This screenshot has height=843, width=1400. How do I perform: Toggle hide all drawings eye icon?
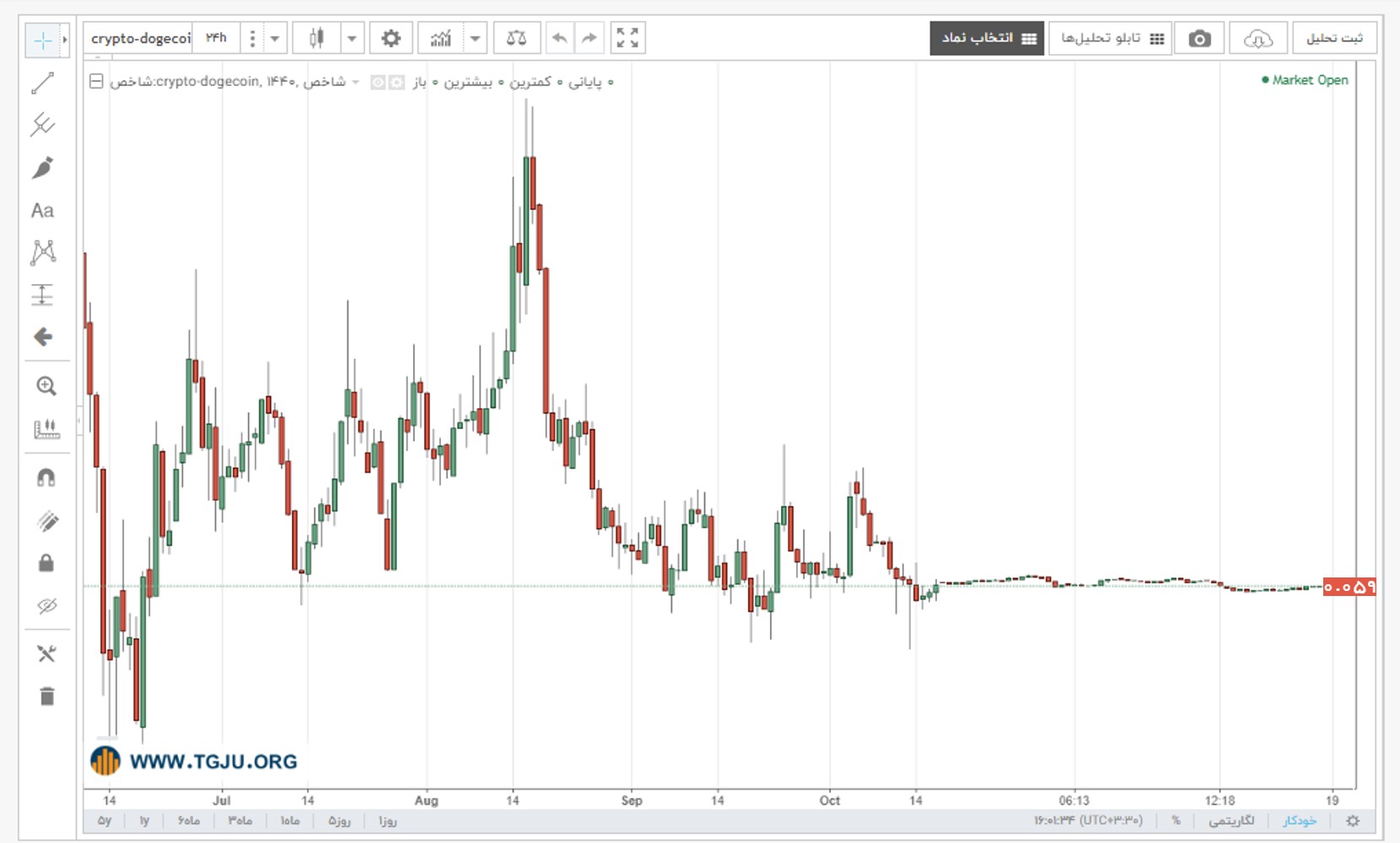click(x=46, y=605)
